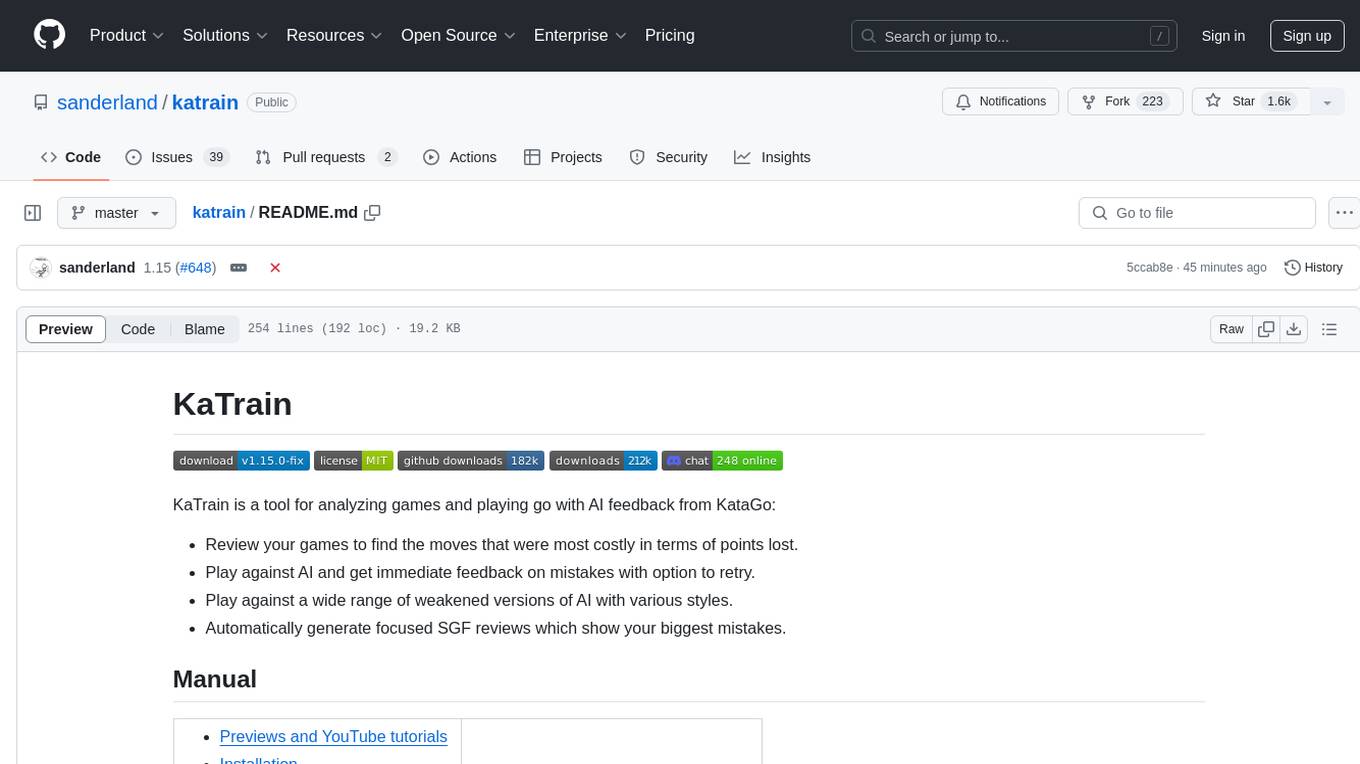Switch to the Projects tab
Image resolution: width=1360 pixels, height=764 pixels.
tap(563, 157)
